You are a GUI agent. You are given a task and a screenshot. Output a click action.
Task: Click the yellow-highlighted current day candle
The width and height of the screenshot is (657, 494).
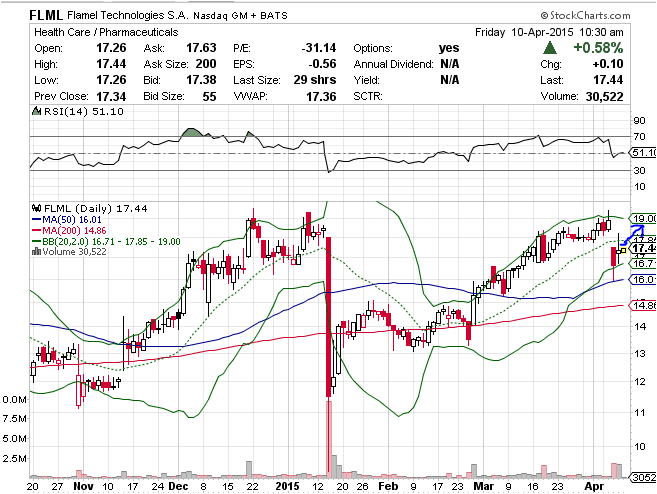coord(623,251)
